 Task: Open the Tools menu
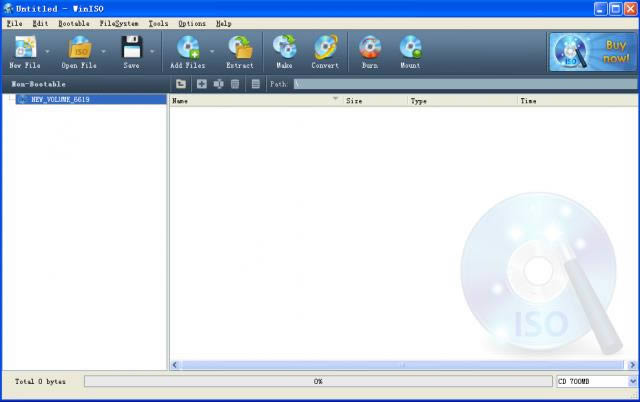[x=158, y=22]
